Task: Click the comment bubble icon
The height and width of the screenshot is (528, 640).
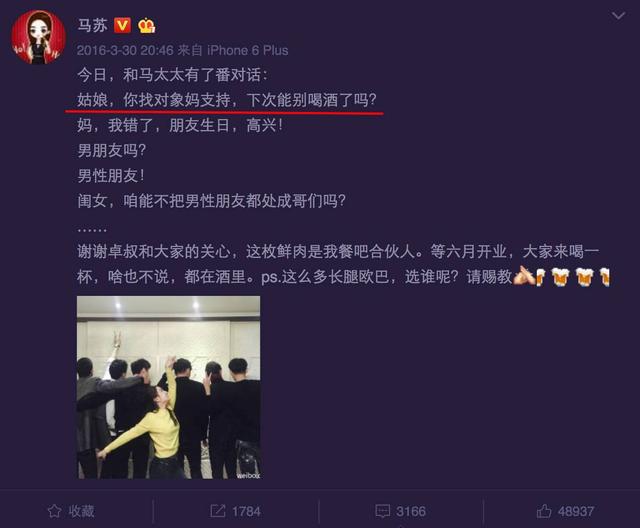Action: point(382,511)
